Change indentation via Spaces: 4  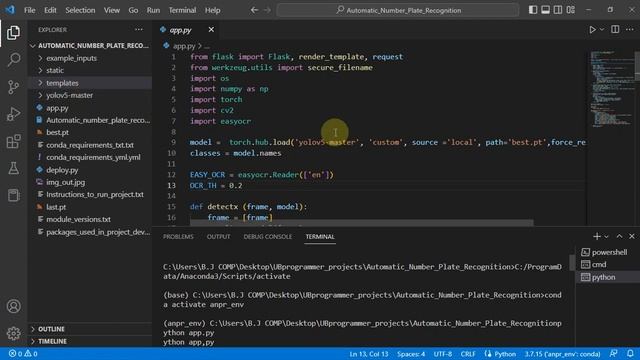pyautogui.click(x=411, y=354)
